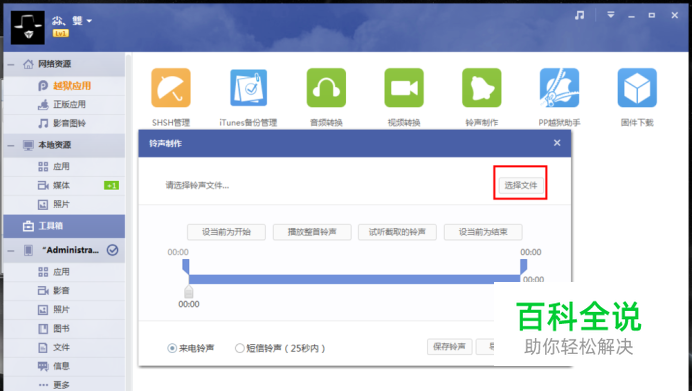
Task: Collapse the 本地资源 section
Action: point(11,145)
